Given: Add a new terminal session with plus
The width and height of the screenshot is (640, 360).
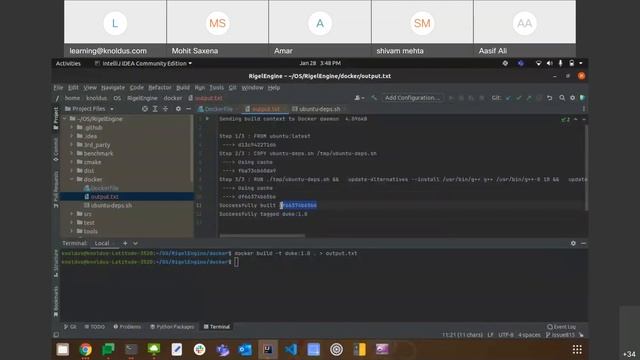Looking at the screenshot, I should [x=125, y=243].
